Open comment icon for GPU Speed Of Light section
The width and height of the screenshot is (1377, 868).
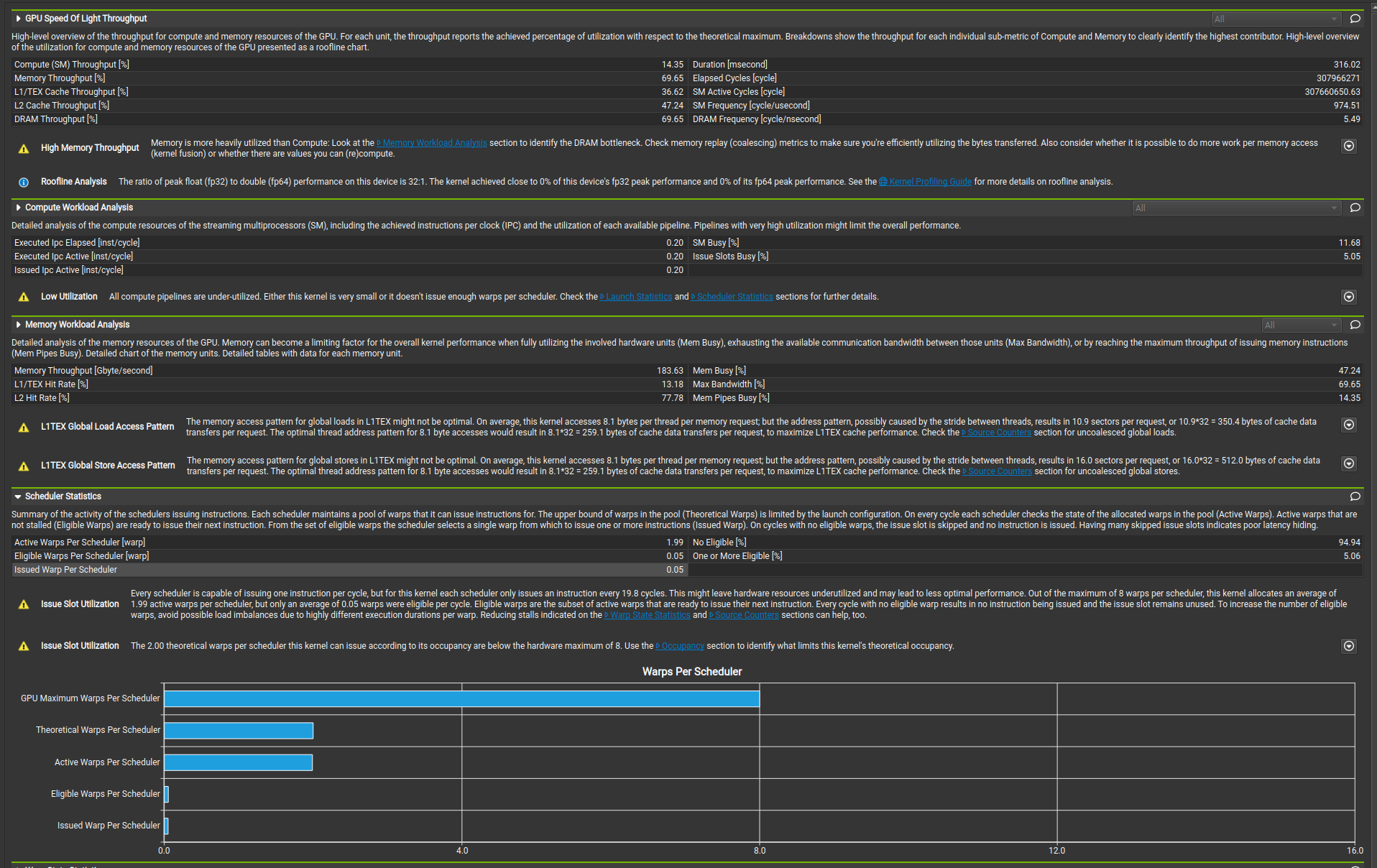pos(1355,19)
